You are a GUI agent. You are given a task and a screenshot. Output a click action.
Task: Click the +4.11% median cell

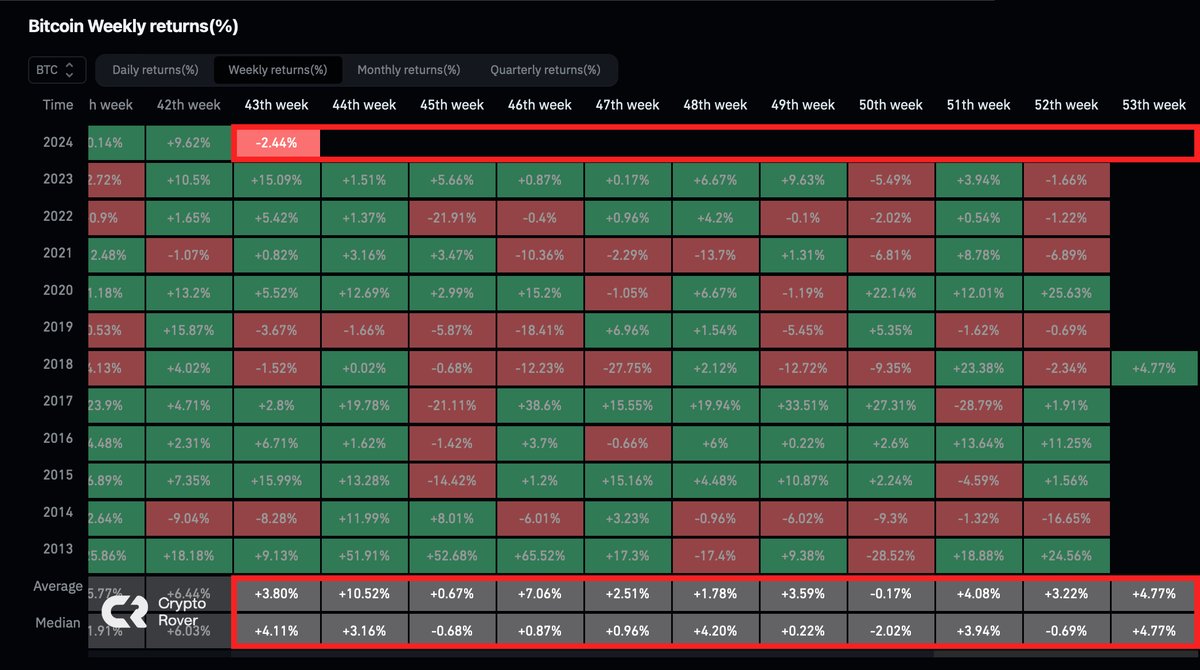[277, 631]
